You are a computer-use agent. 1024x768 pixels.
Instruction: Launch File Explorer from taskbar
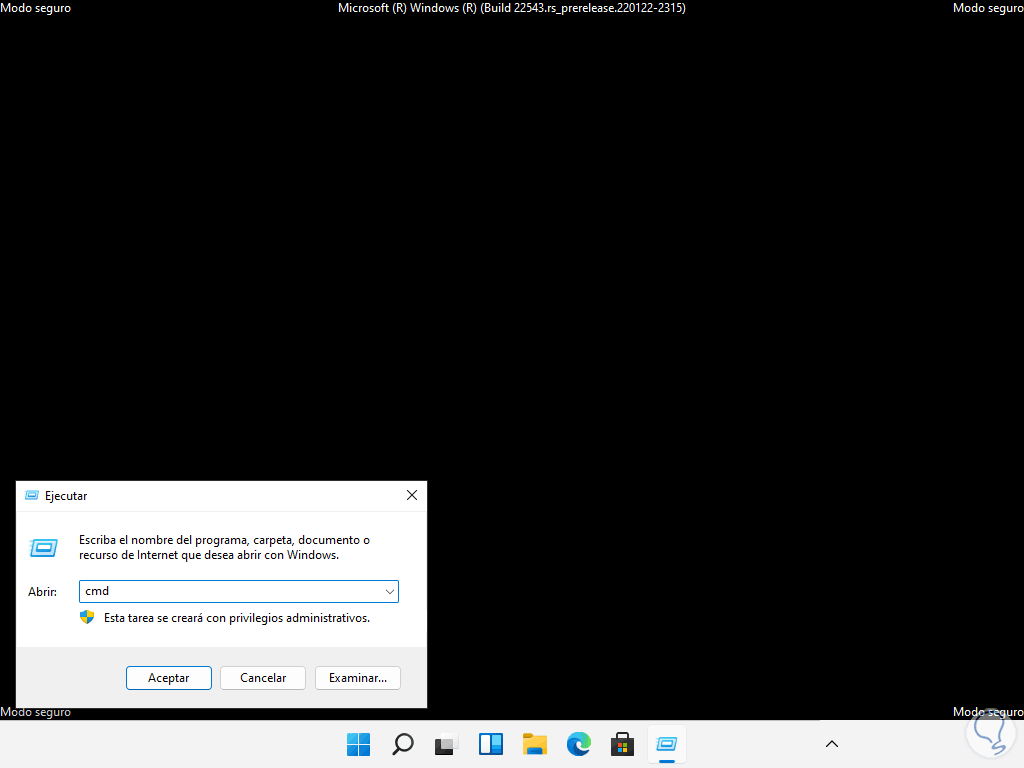click(534, 744)
